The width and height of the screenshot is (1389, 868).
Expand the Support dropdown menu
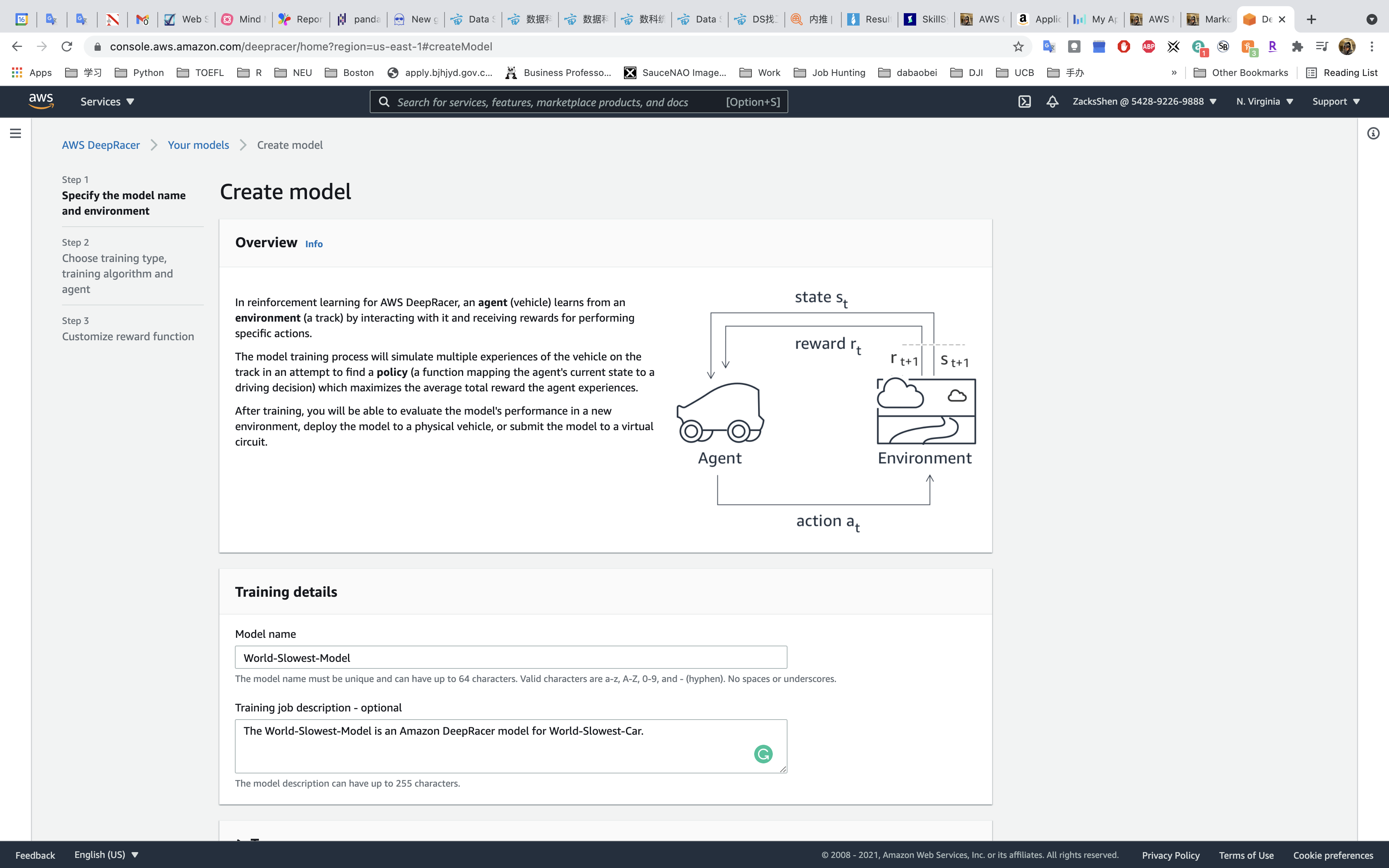(1336, 102)
